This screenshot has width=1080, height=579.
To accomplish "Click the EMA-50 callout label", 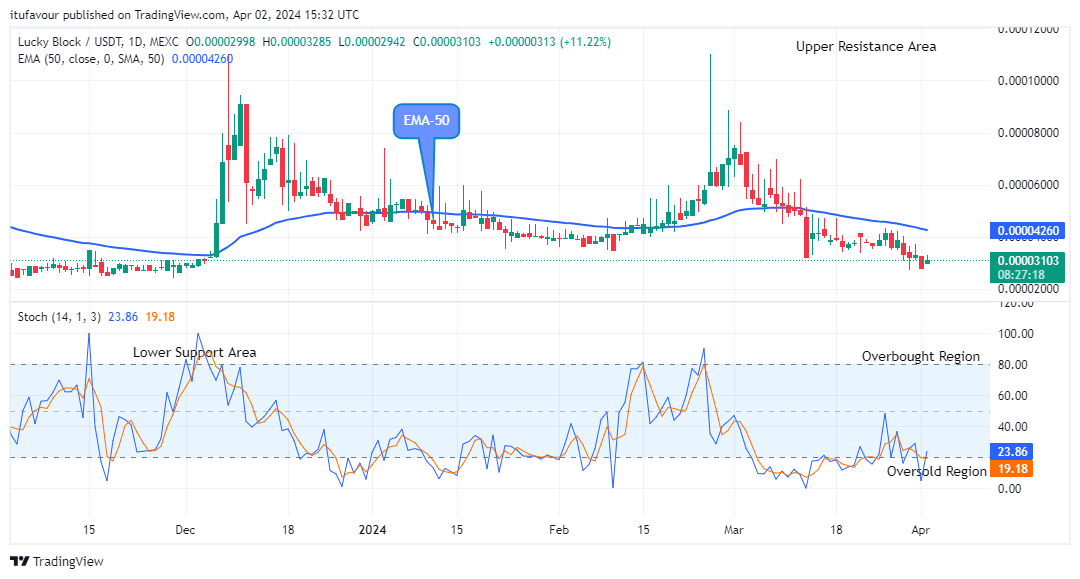I will pyautogui.click(x=426, y=120).
